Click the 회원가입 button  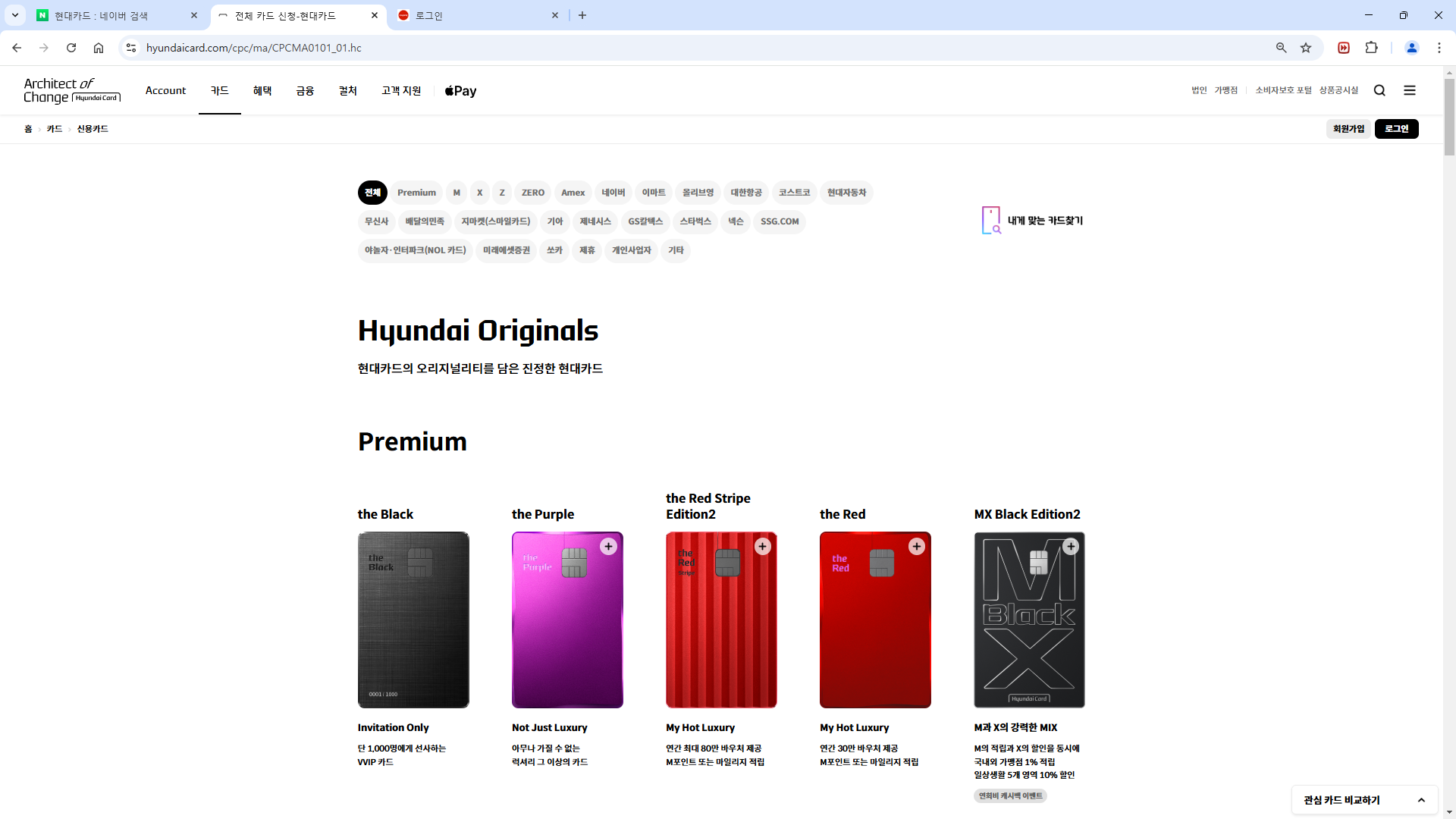(x=1348, y=129)
